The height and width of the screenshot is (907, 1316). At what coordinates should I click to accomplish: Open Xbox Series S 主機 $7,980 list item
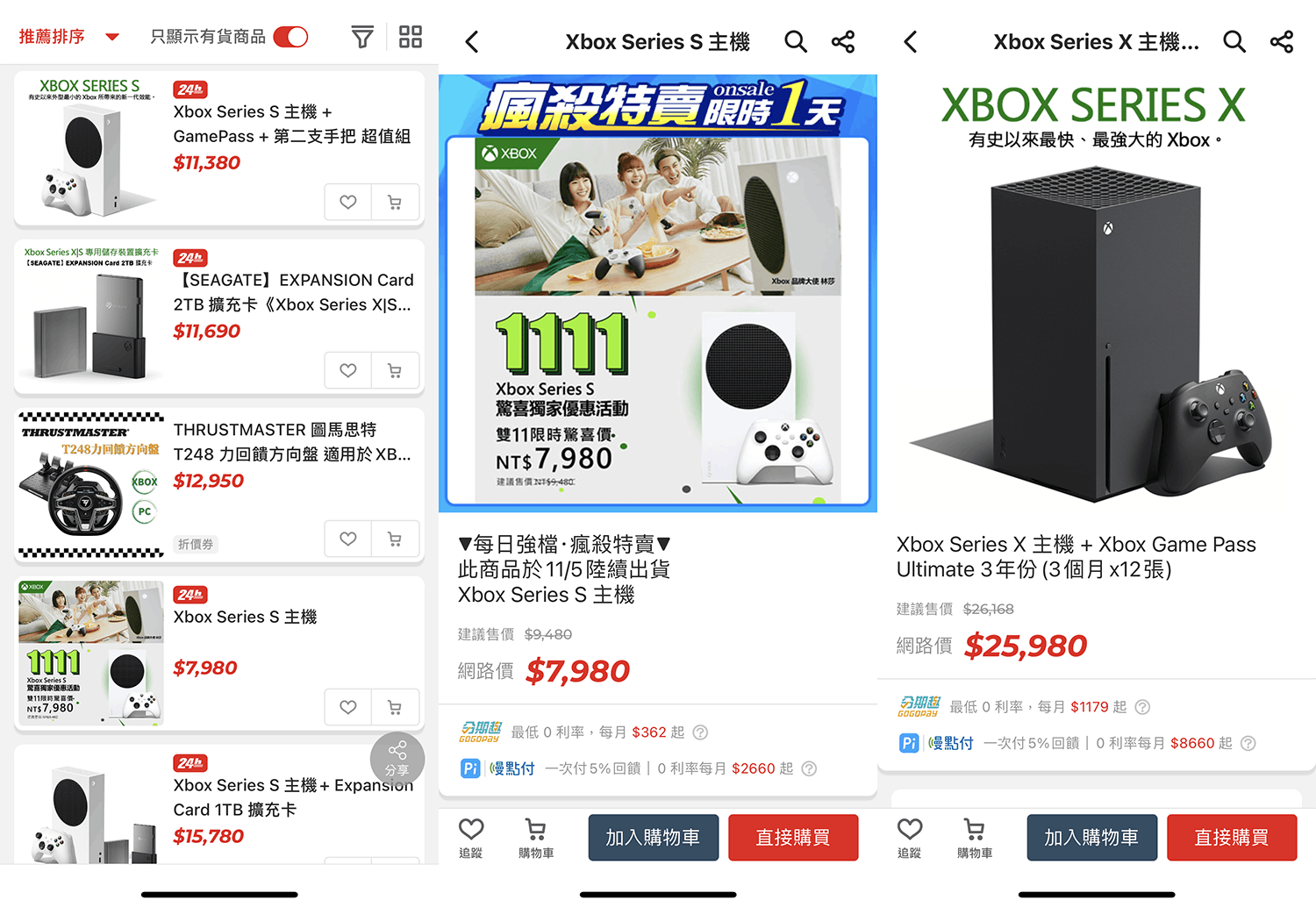pos(219,653)
